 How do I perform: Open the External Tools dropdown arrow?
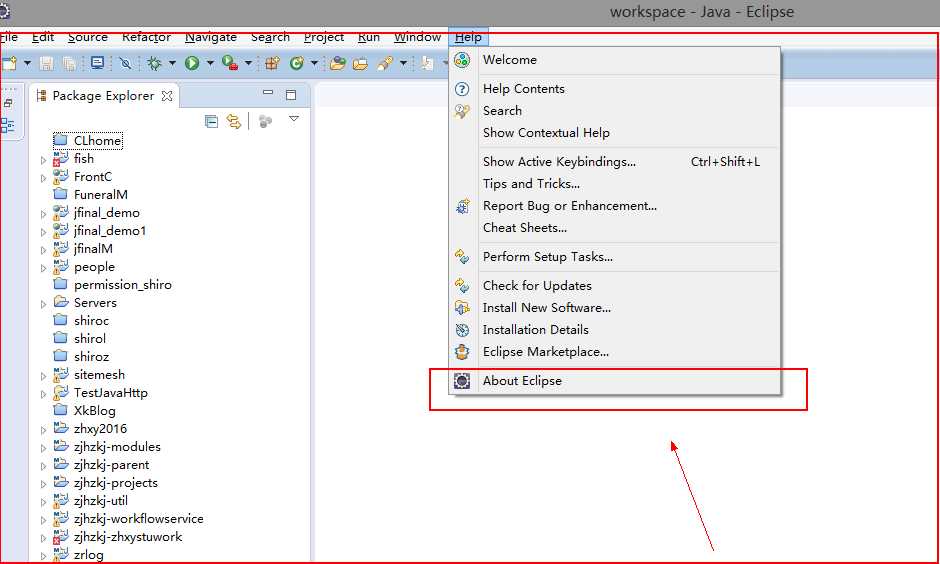point(248,63)
